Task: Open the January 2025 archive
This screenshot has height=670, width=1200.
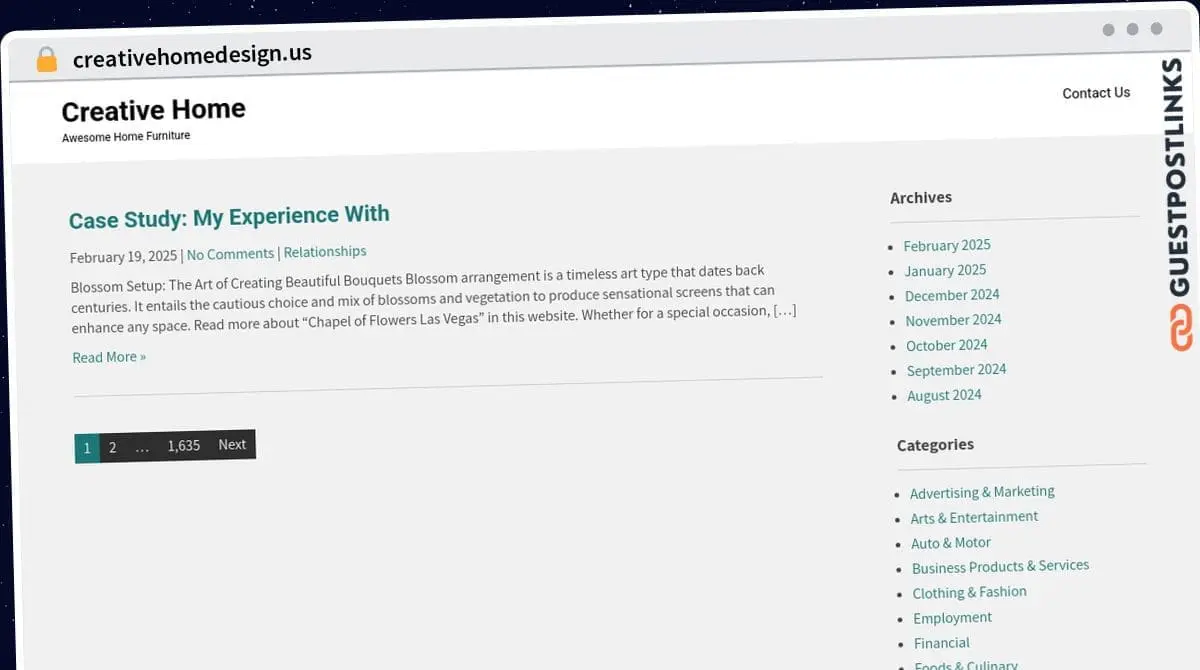Action: click(x=945, y=270)
